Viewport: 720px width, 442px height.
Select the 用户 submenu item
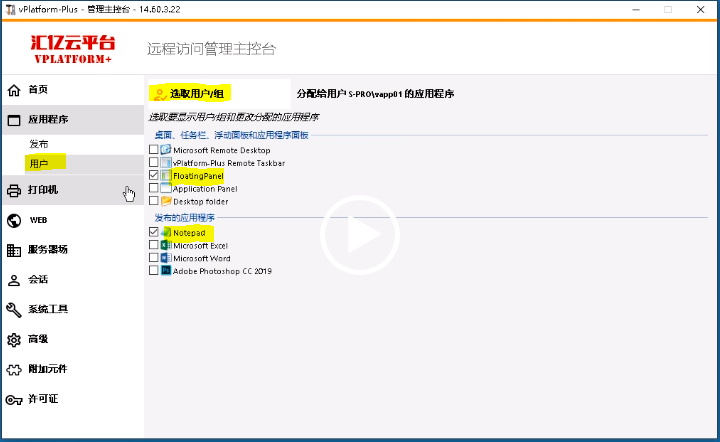(38, 163)
